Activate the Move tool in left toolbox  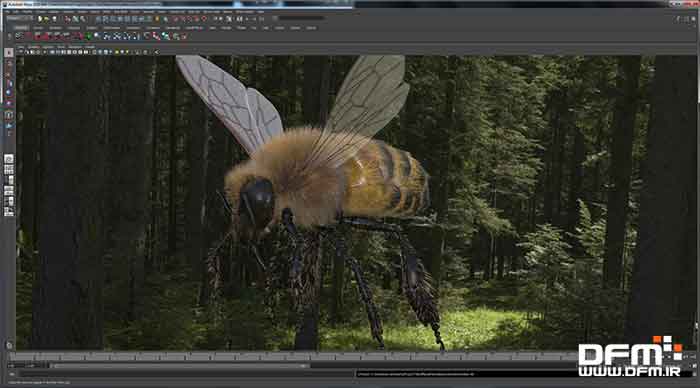click(x=9, y=84)
